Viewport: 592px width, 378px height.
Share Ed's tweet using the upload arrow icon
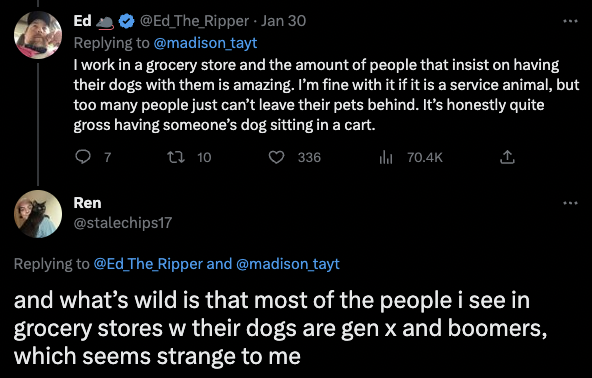[x=507, y=157]
